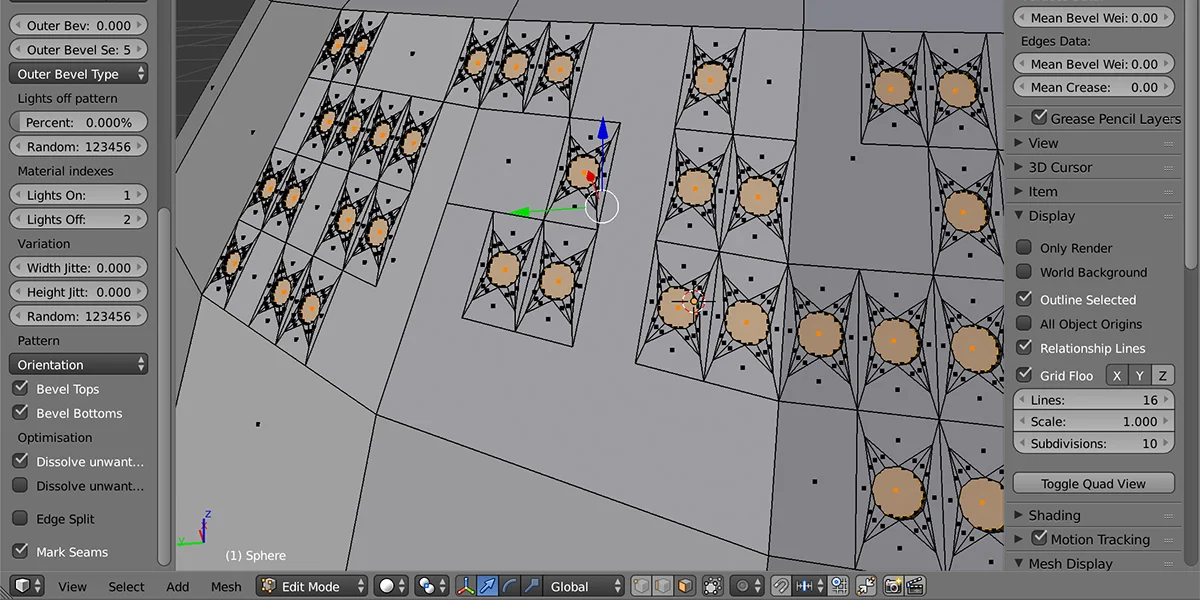
Task: Enable the World Background checkbox
Action: (x=1025, y=272)
